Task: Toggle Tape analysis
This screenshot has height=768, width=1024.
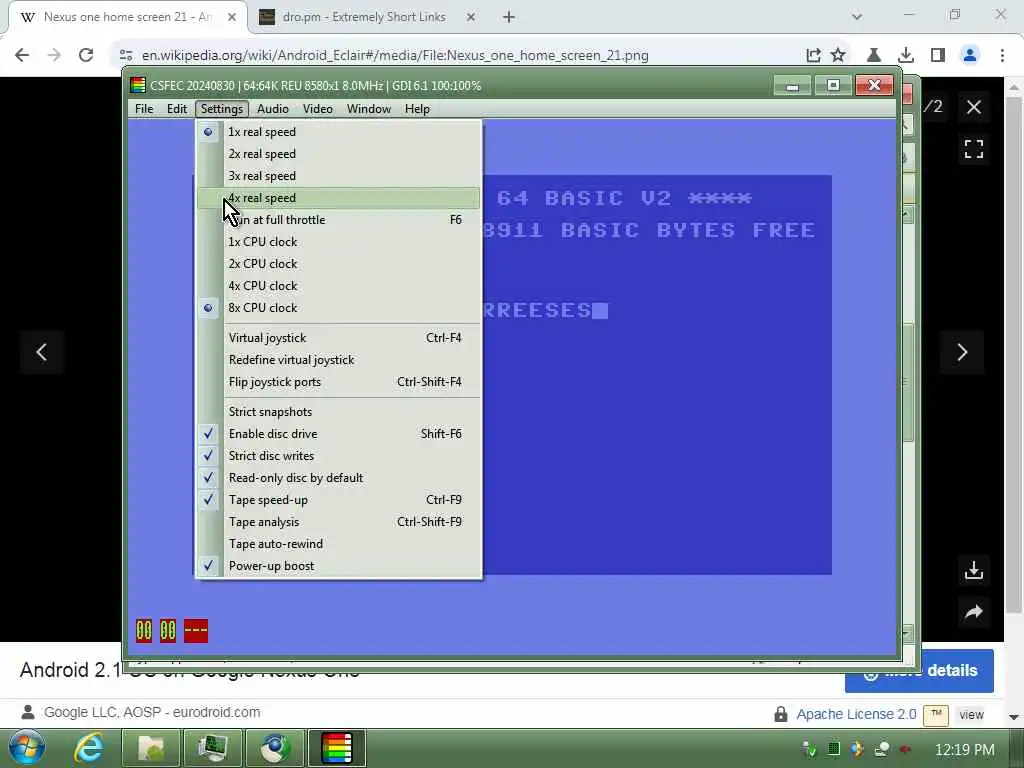Action: [x=338, y=522]
